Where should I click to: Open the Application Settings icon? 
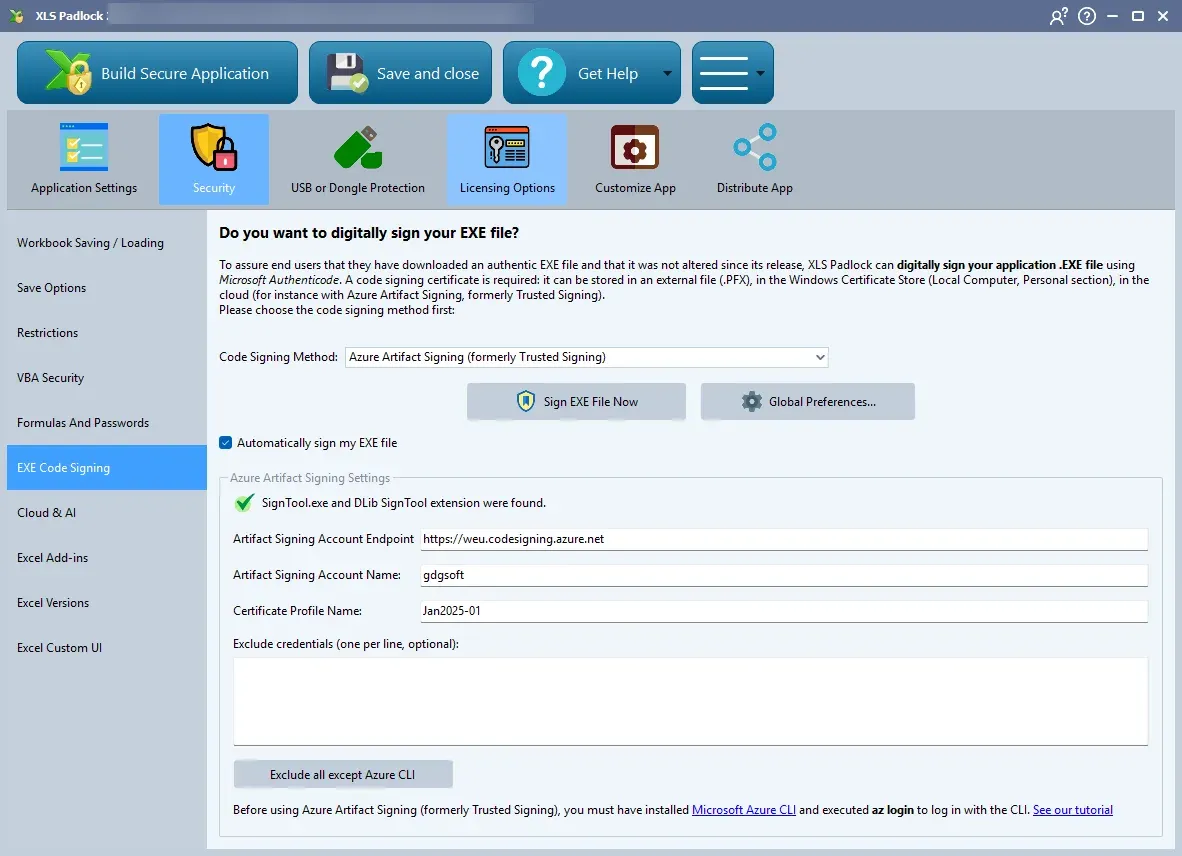tap(84, 147)
